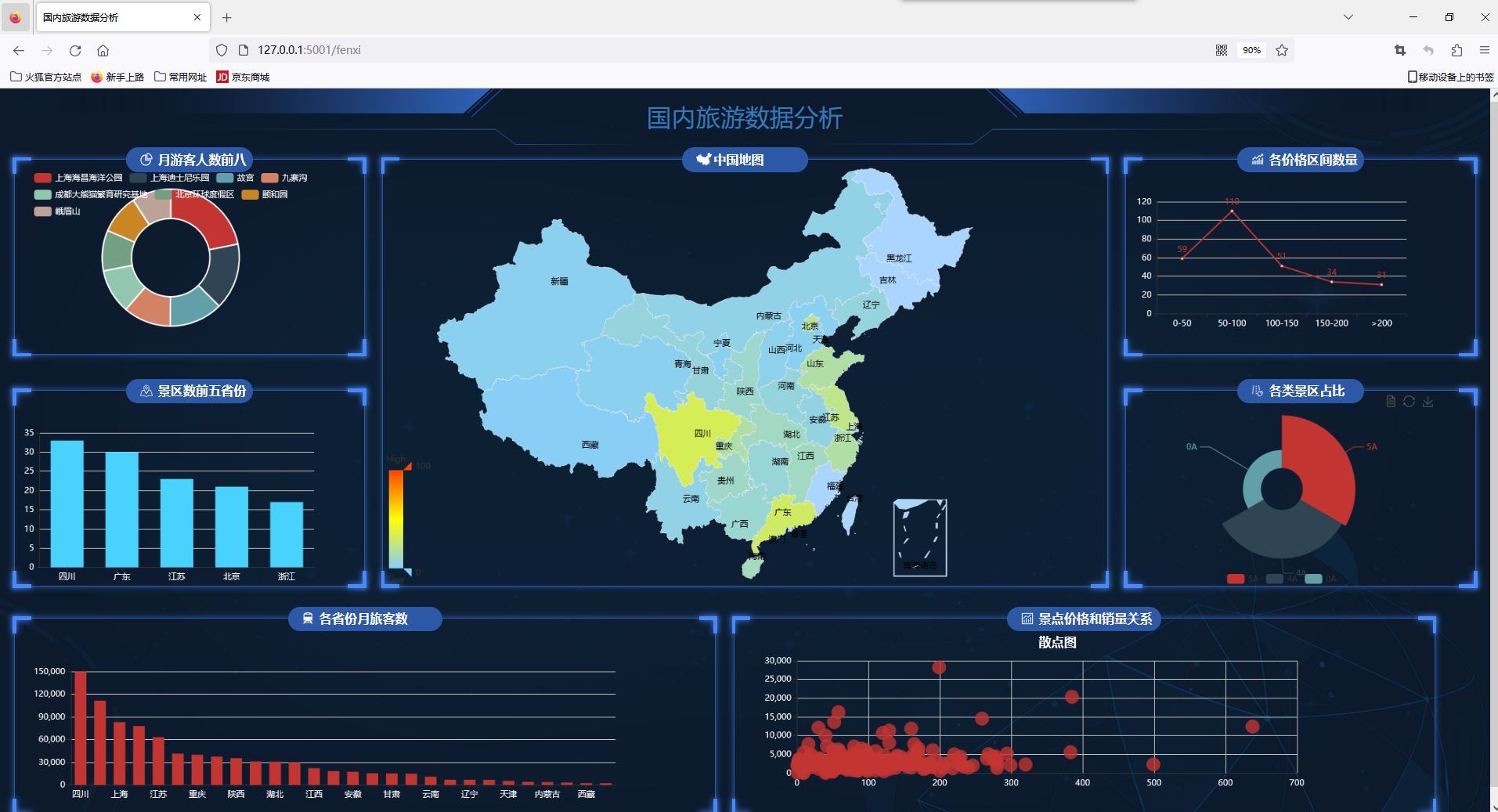
Task: Click the highest scatter point near 200
Action: [939, 667]
